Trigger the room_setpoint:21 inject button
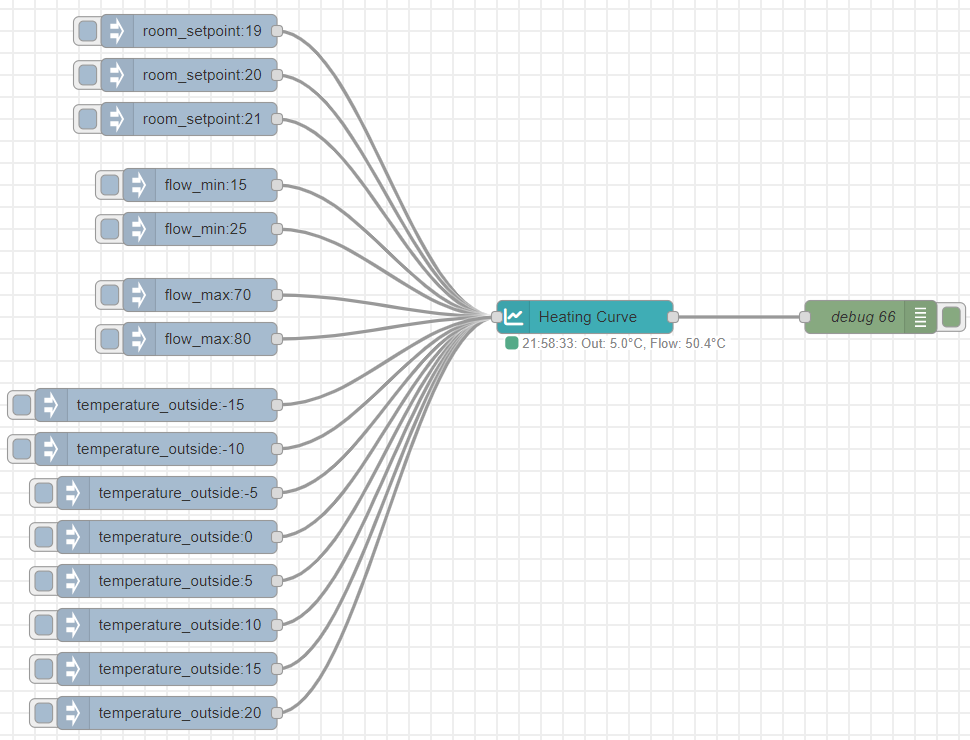The image size is (970, 740). [x=88, y=119]
